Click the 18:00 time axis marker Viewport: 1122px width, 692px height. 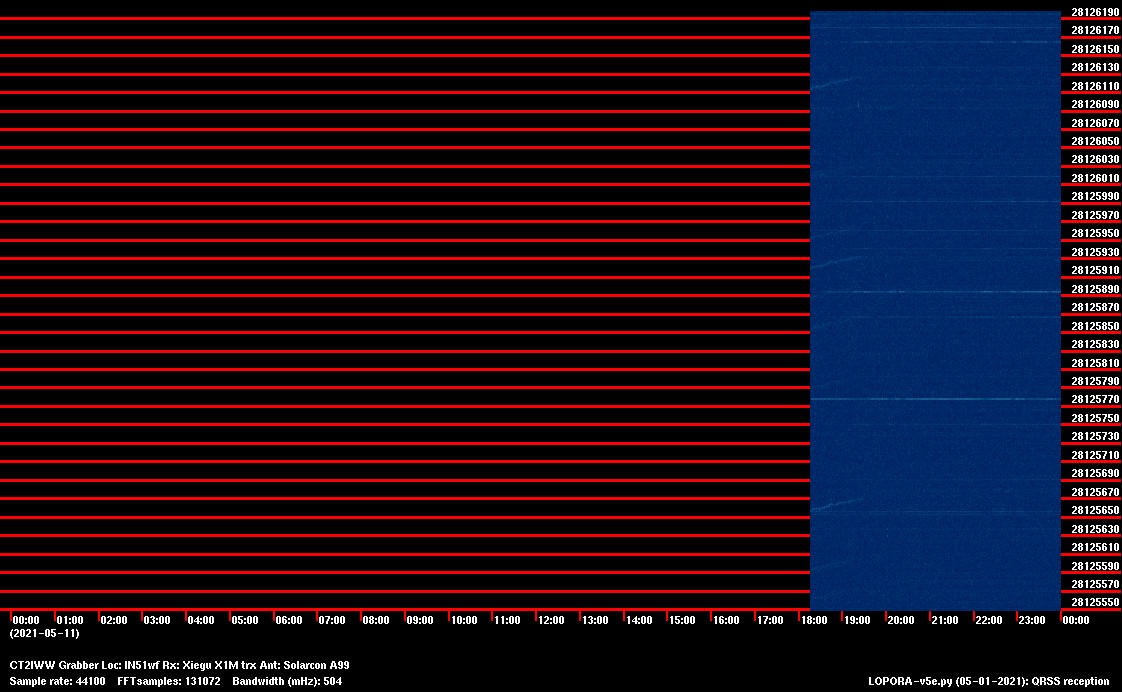[x=814, y=620]
